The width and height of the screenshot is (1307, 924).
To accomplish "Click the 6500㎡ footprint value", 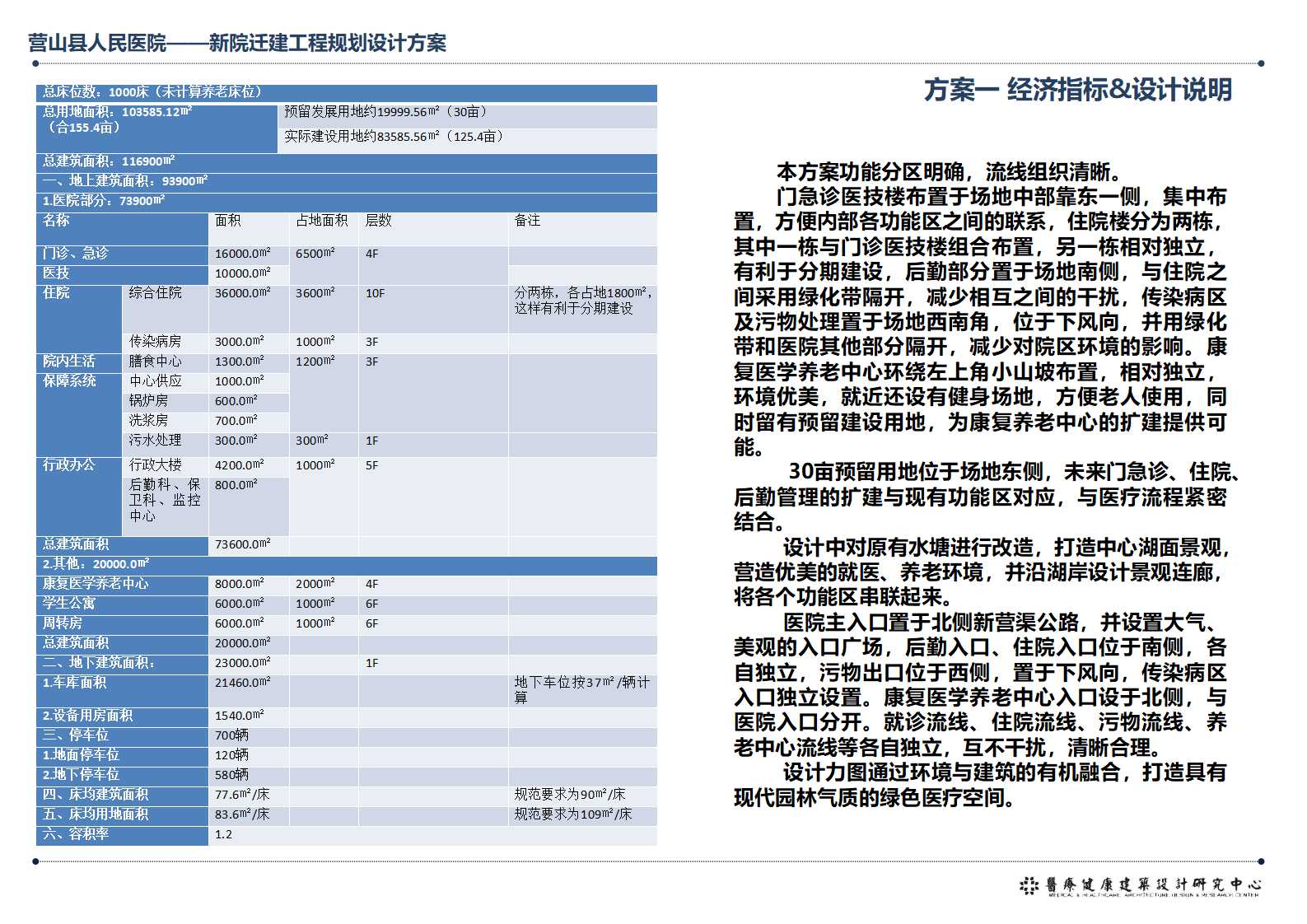I will click(x=315, y=254).
